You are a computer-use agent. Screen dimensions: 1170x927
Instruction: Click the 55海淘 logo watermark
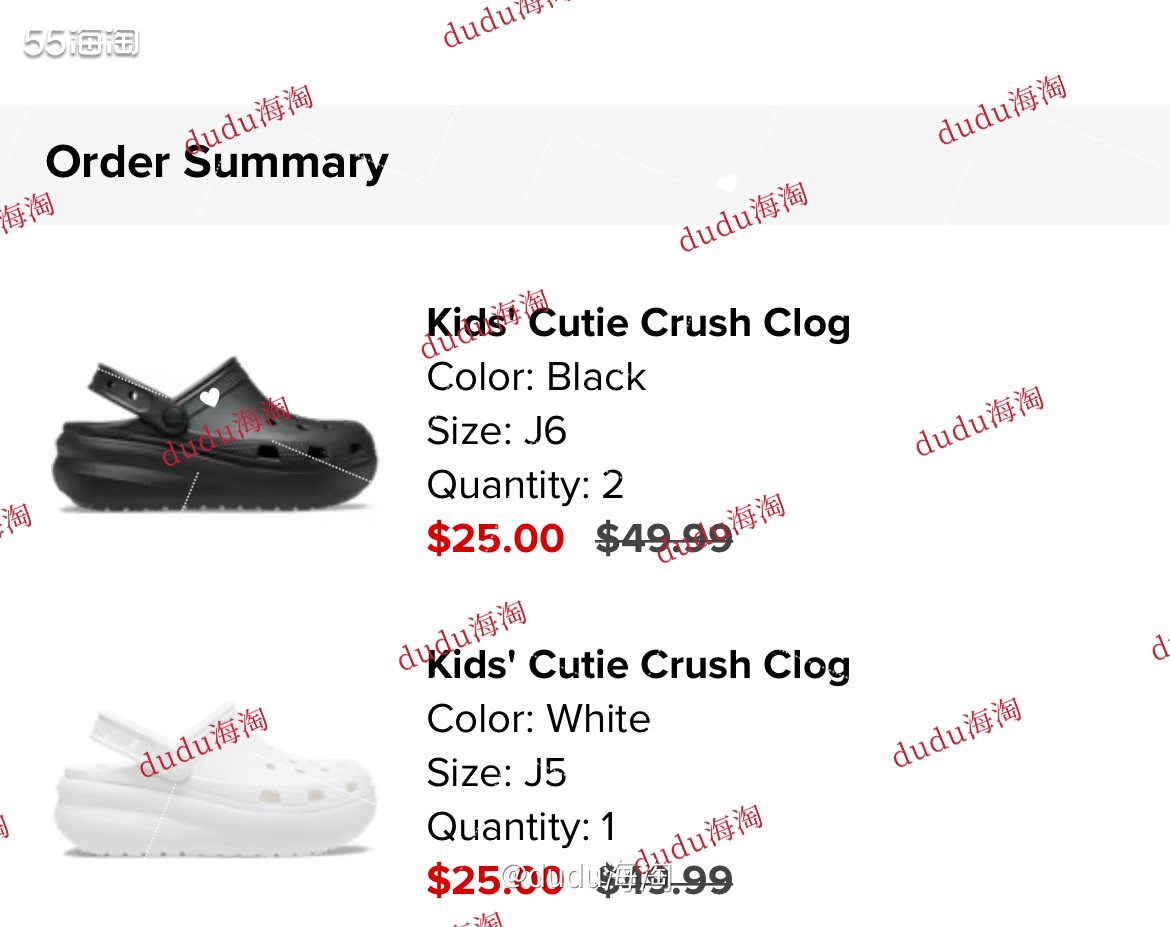tap(81, 43)
